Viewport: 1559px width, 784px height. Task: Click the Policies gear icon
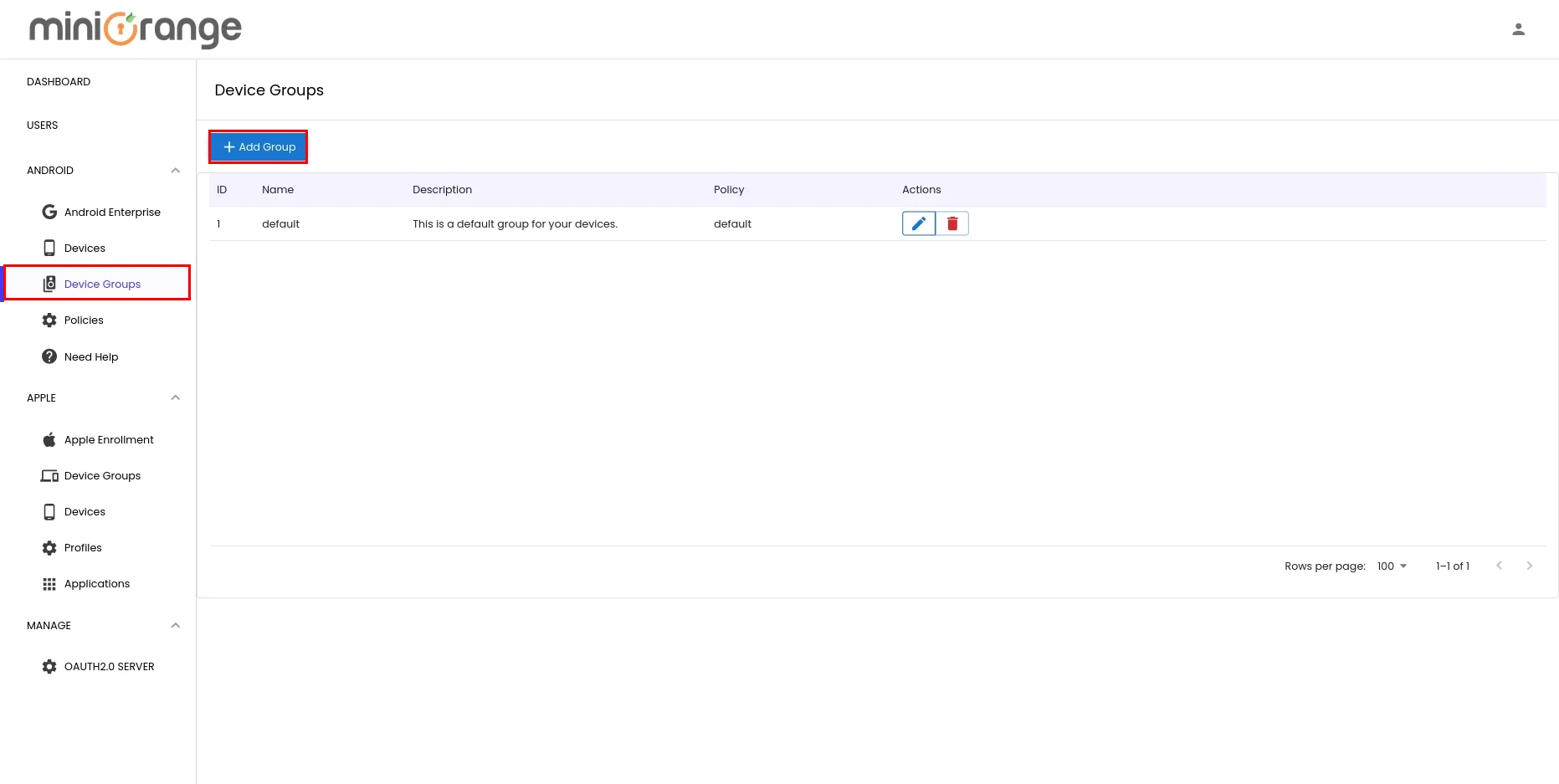coord(49,320)
